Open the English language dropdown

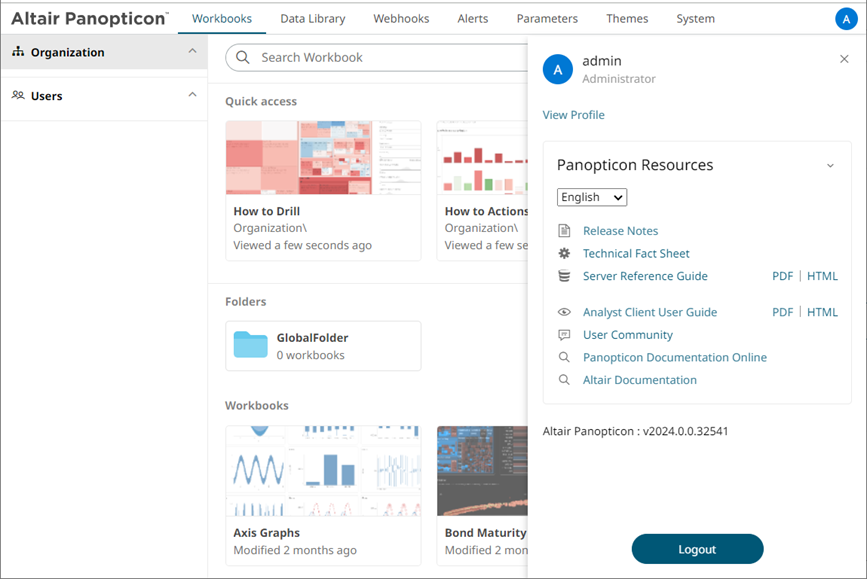[x=592, y=197]
